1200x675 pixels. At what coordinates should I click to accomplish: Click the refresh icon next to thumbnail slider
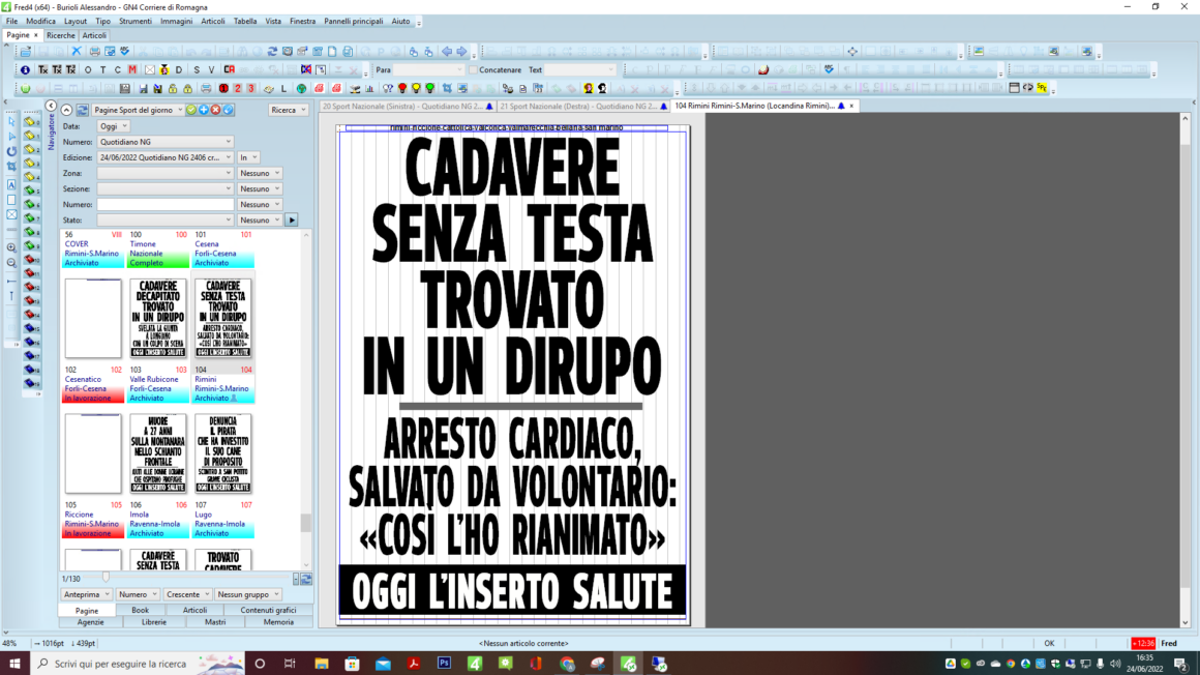coord(306,578)
